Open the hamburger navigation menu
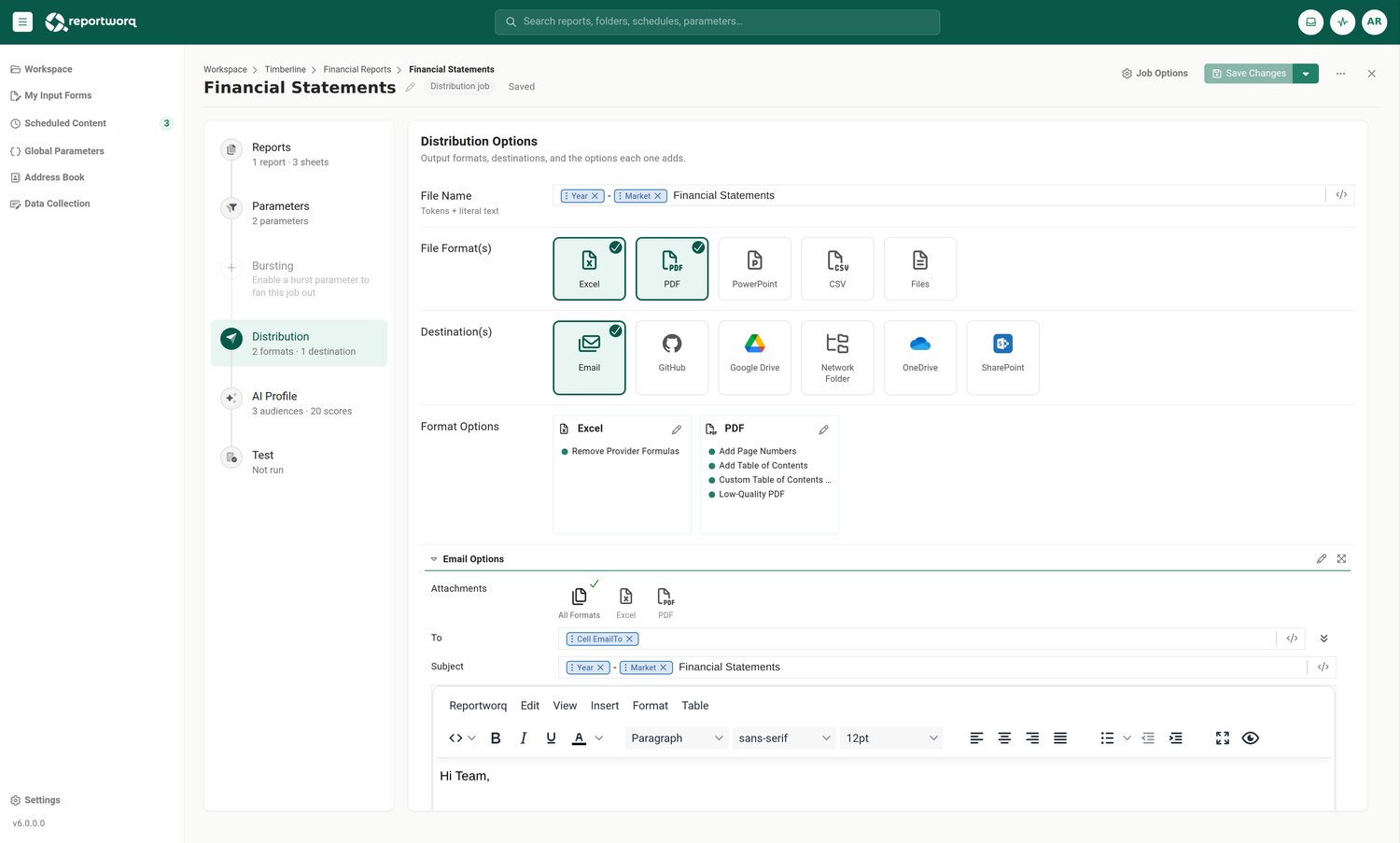 coord(22,21)
